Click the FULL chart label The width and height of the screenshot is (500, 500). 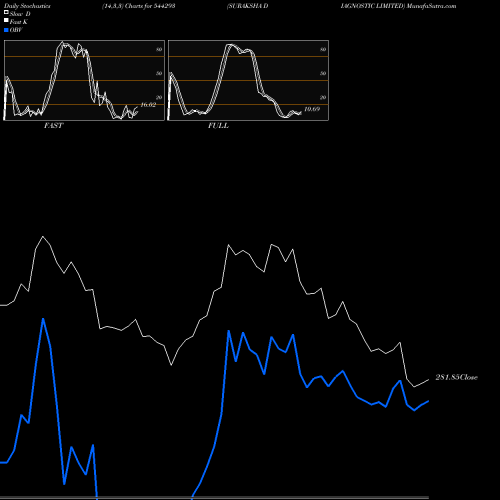(x=218, y=126)
